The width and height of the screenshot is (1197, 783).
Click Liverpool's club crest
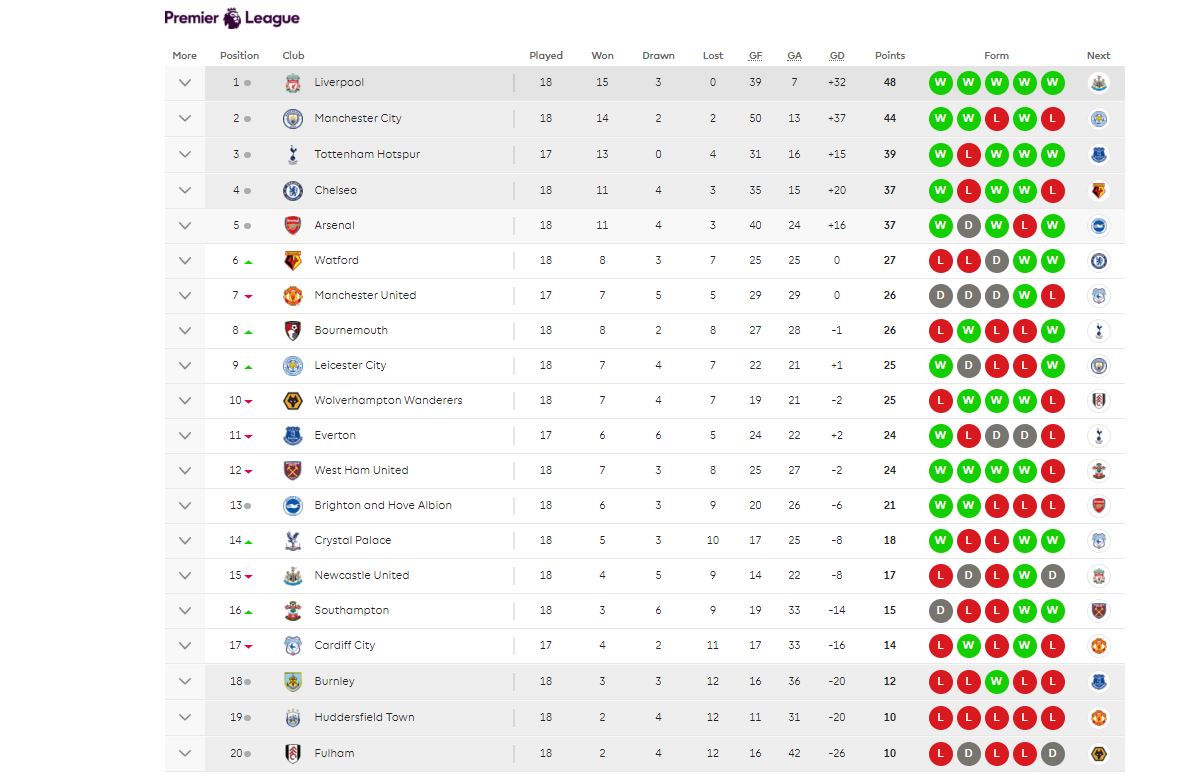point(292,83)
